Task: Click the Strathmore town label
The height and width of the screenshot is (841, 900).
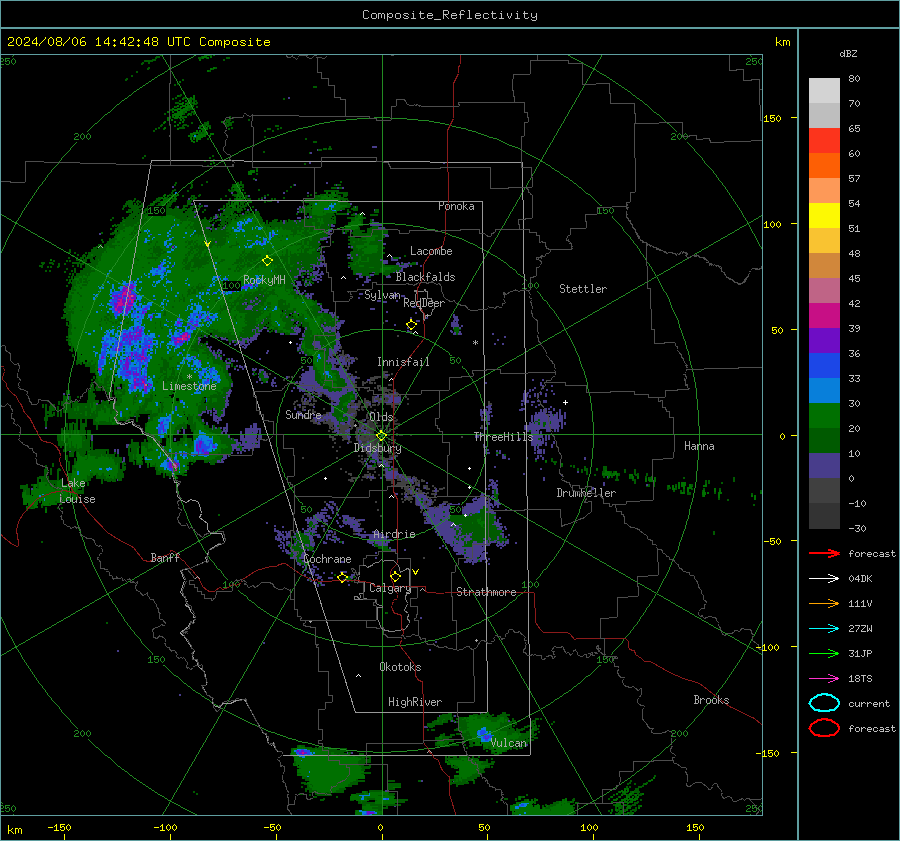Action: click(486, 592)
